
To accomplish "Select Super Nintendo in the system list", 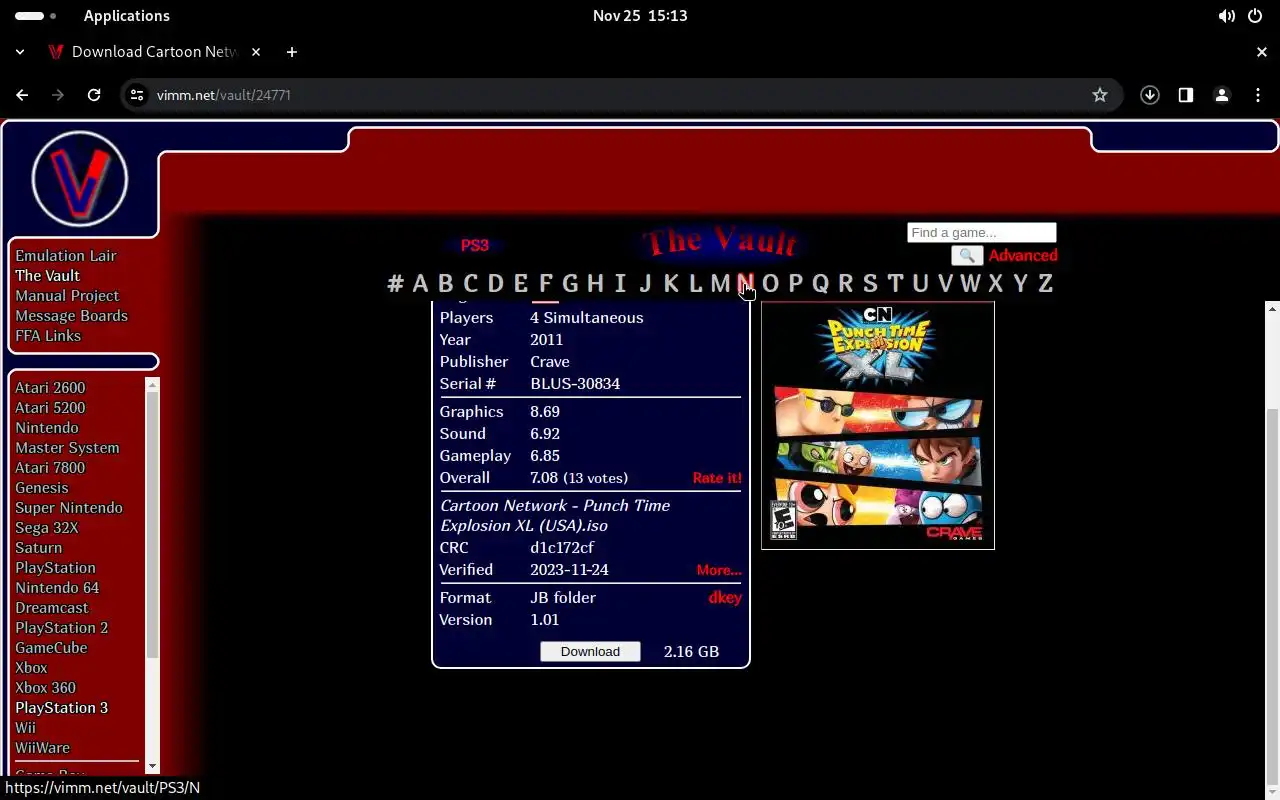I will pyautogui.click(x=69, y=508).
